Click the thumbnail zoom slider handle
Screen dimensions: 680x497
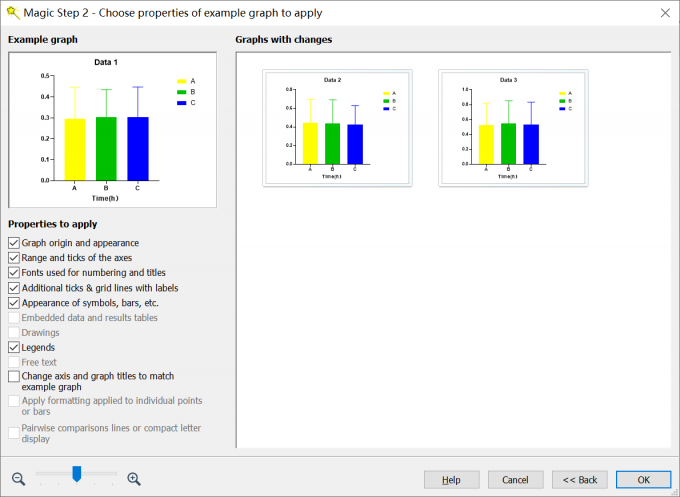[77, 474]
